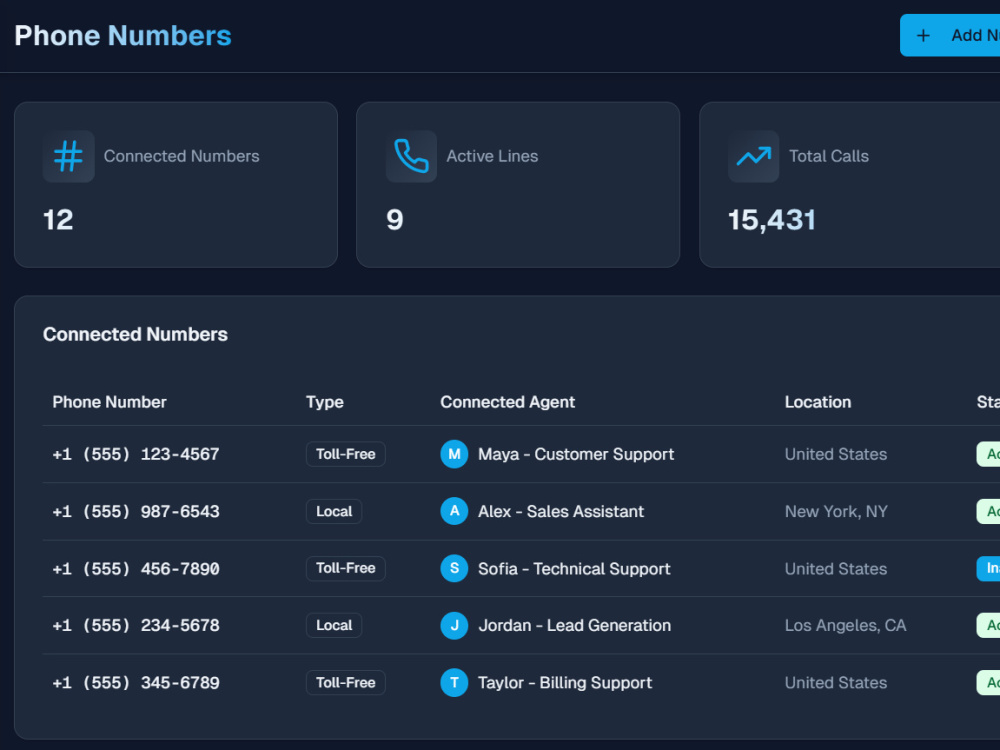Click agent name Maya - Customer Support
This screenshot has width=1000, height=750.
[576, 454]
